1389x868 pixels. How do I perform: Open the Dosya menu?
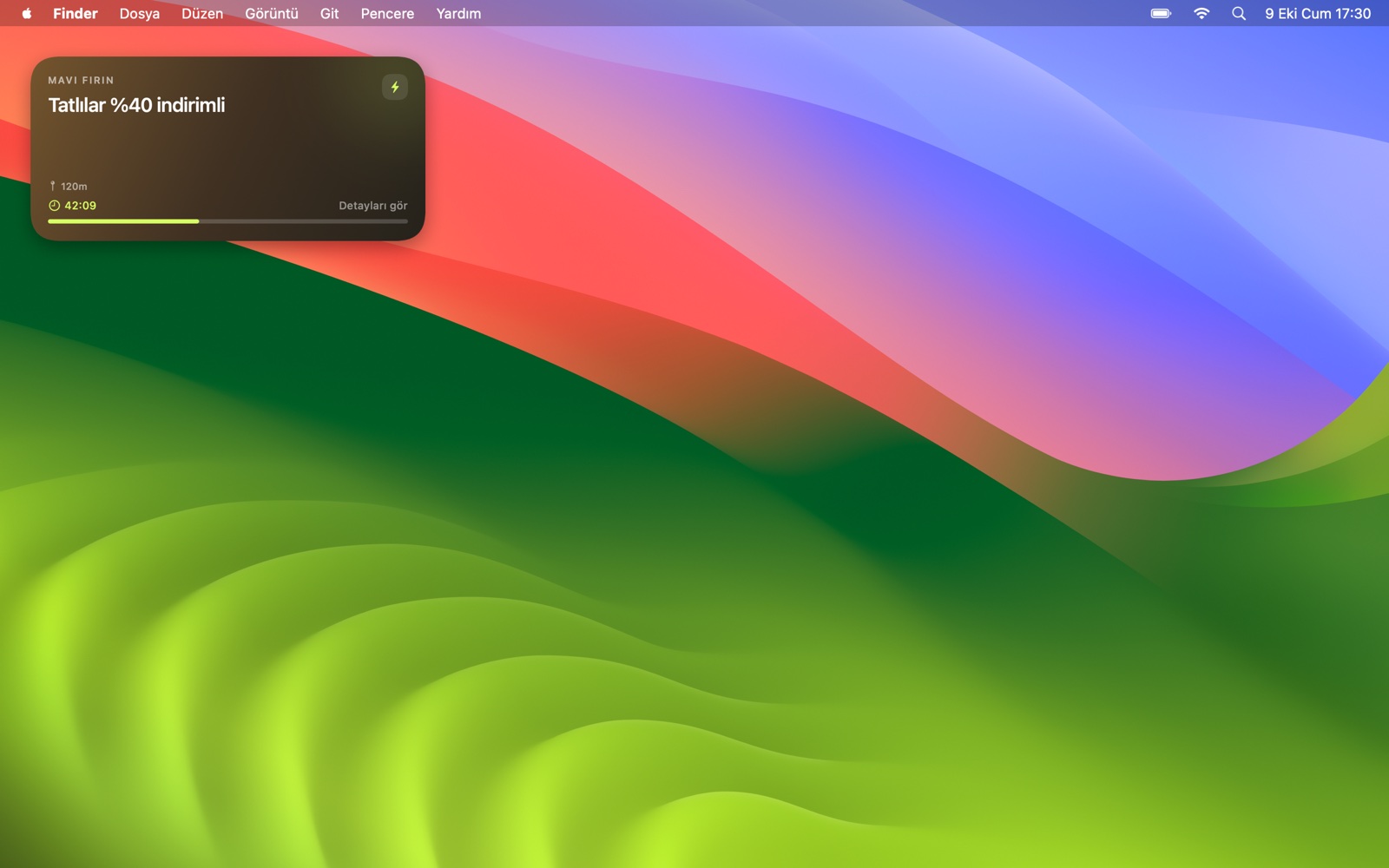tap(140, 13)
